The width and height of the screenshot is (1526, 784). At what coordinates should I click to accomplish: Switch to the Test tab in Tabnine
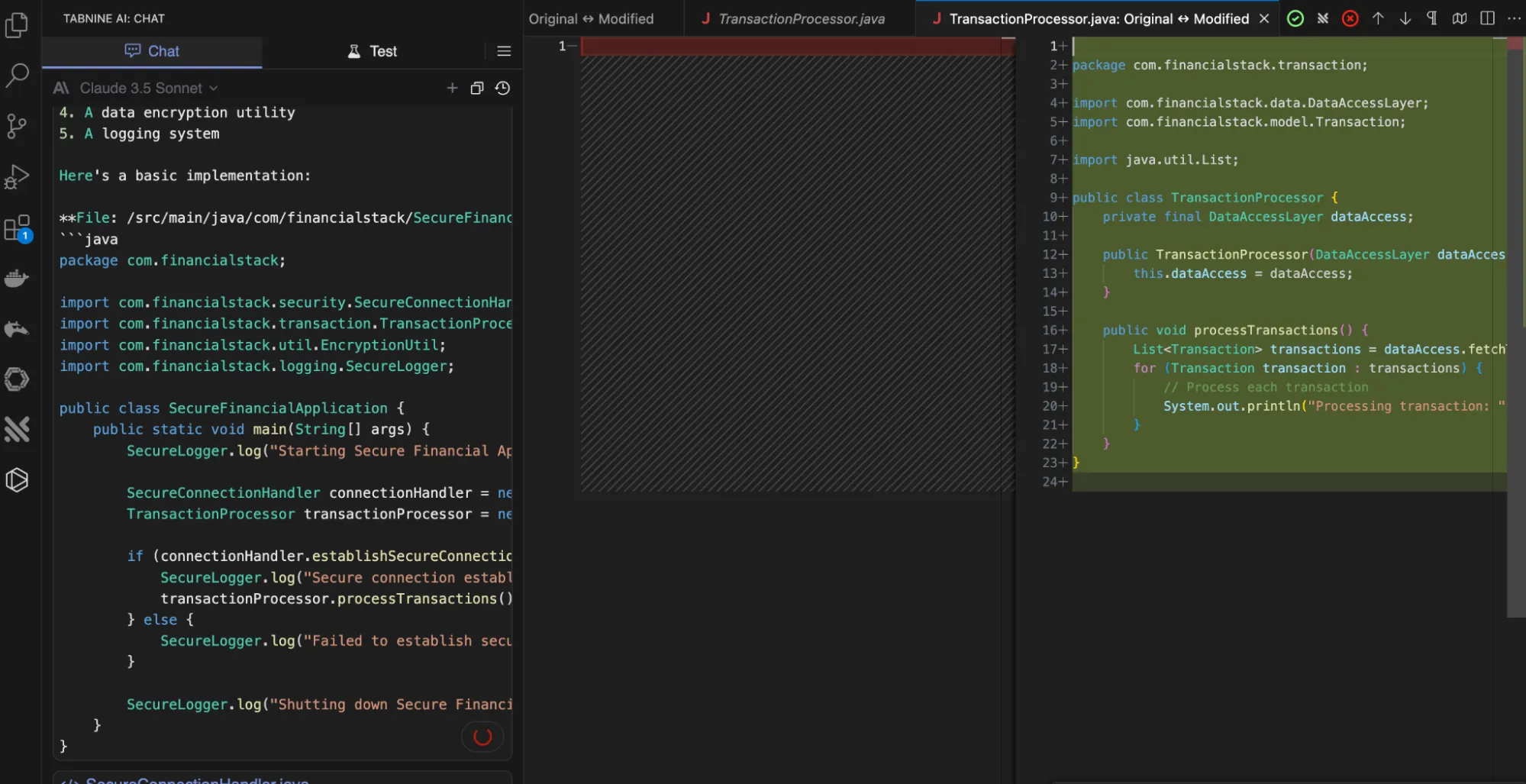pos(373,51)
